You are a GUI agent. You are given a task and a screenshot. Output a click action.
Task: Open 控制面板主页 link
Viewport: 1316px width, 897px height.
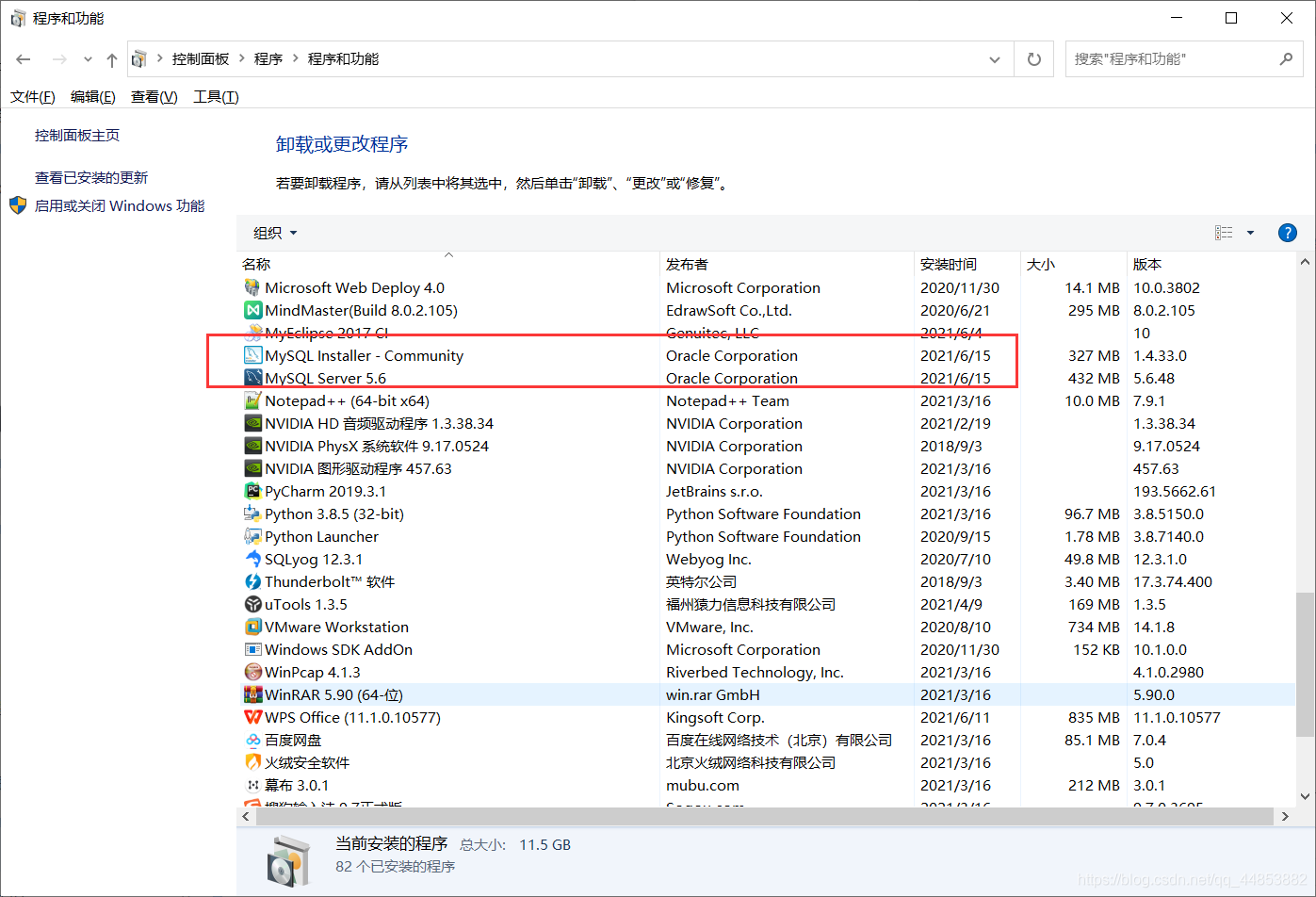pos(77,135)
